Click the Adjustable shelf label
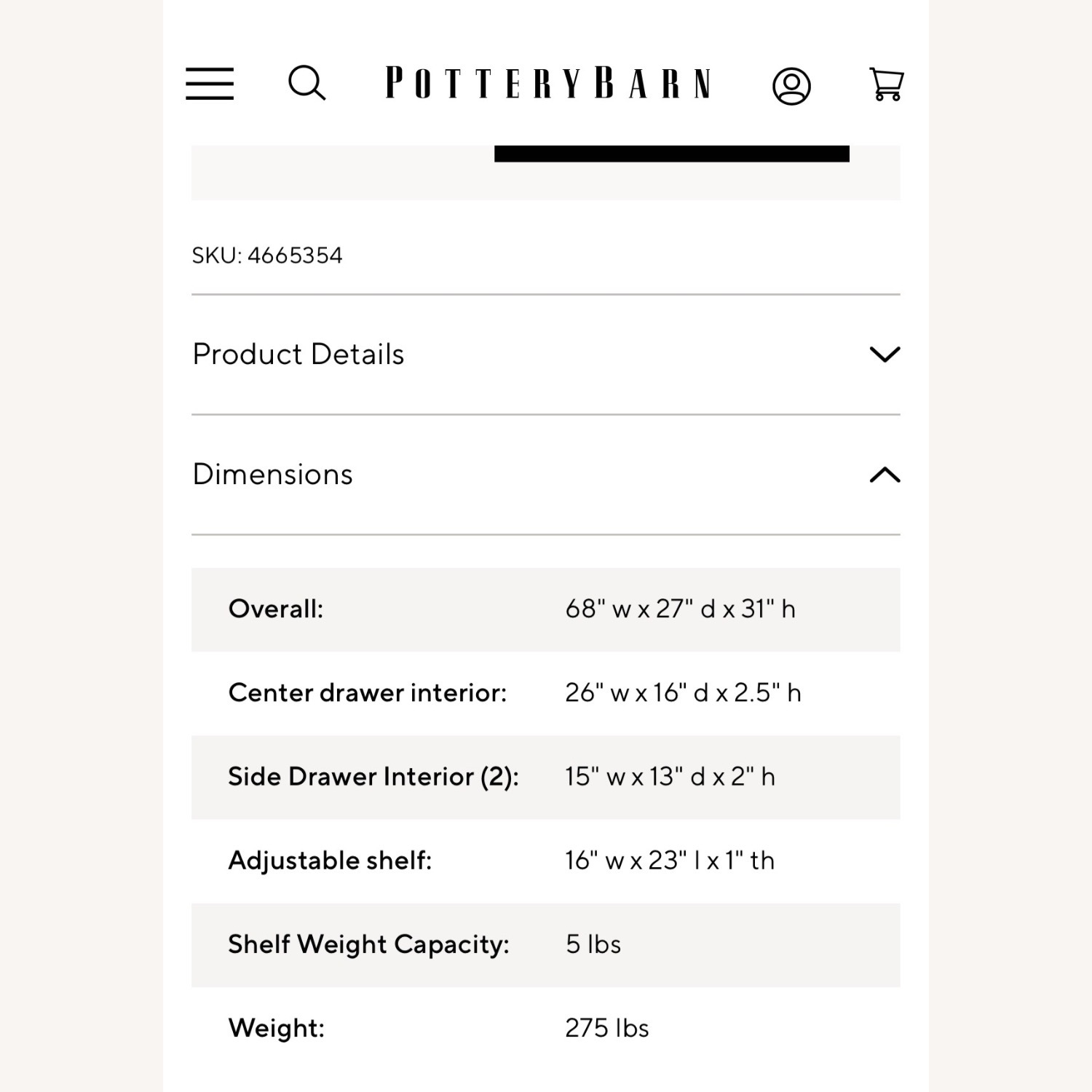The height and width of the screenshot is (1092, 1092). (330, 860)
